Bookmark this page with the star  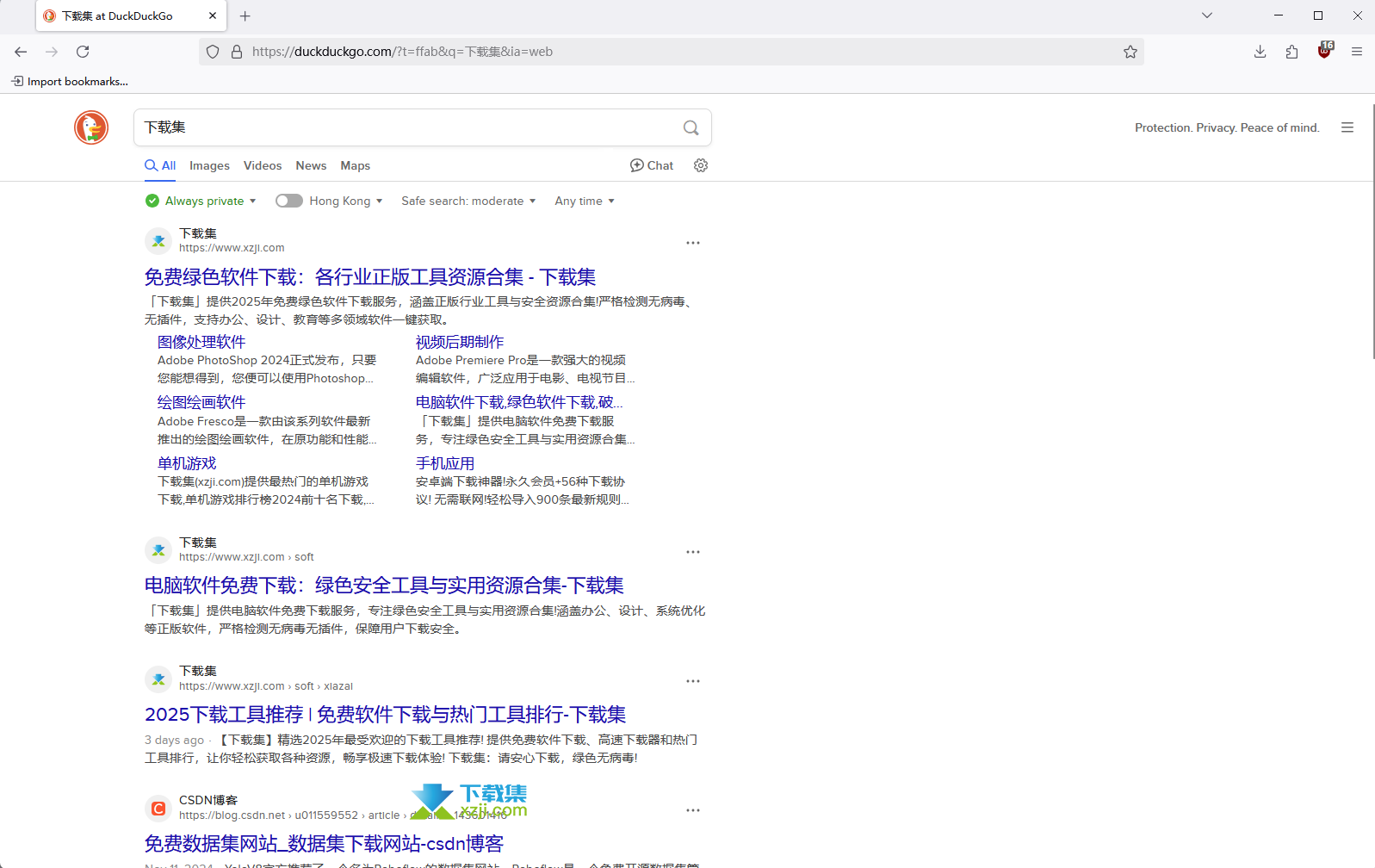pos(1130,52)
